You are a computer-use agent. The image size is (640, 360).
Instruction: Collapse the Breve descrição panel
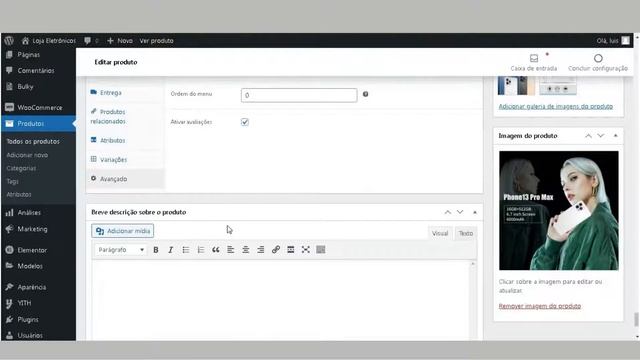click(475, 212)
